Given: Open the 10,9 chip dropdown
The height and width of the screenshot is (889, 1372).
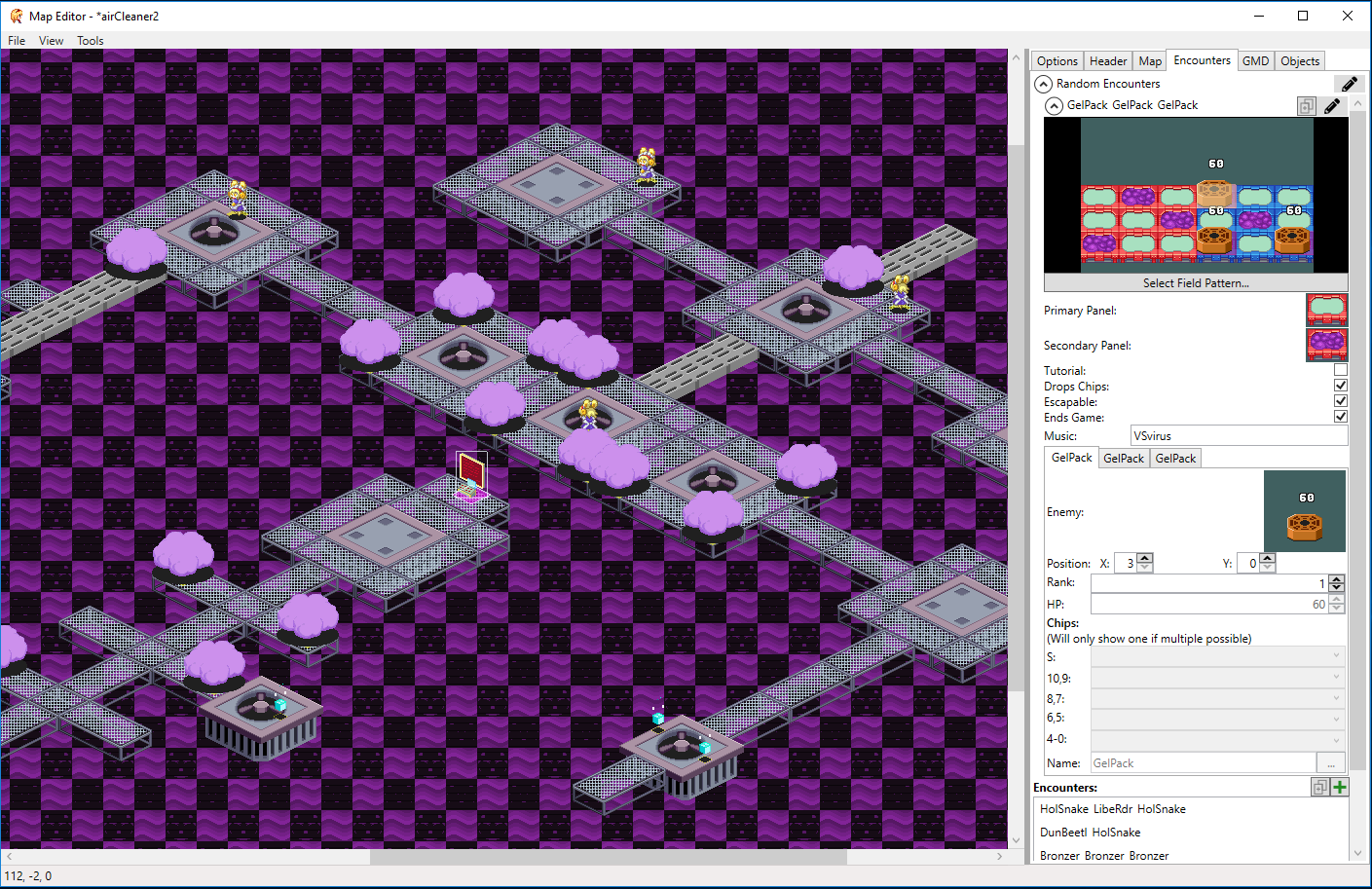Looking at the screenshot, I should (1218, 678).
